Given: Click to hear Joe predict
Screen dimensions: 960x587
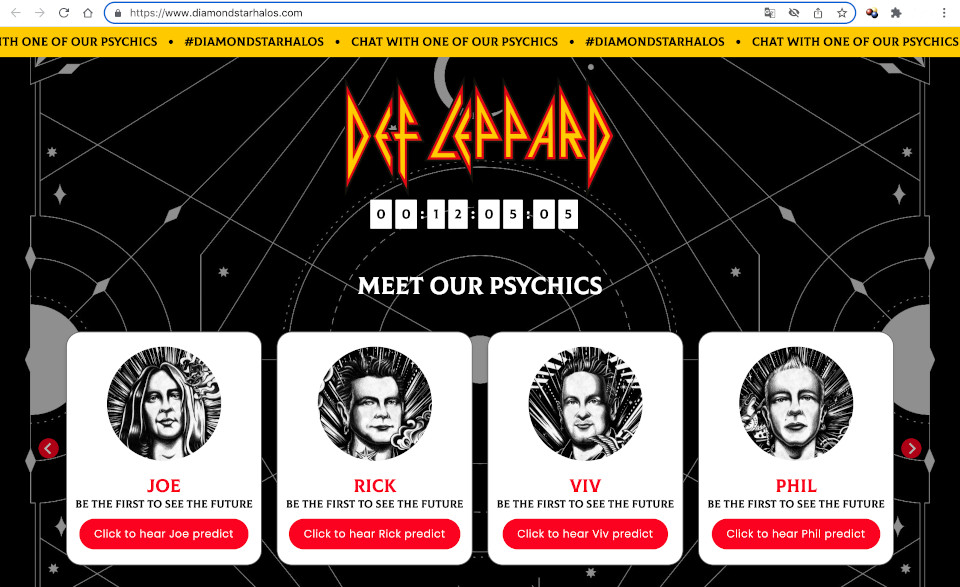Looking at the screenshot, I should click(163, 534).
